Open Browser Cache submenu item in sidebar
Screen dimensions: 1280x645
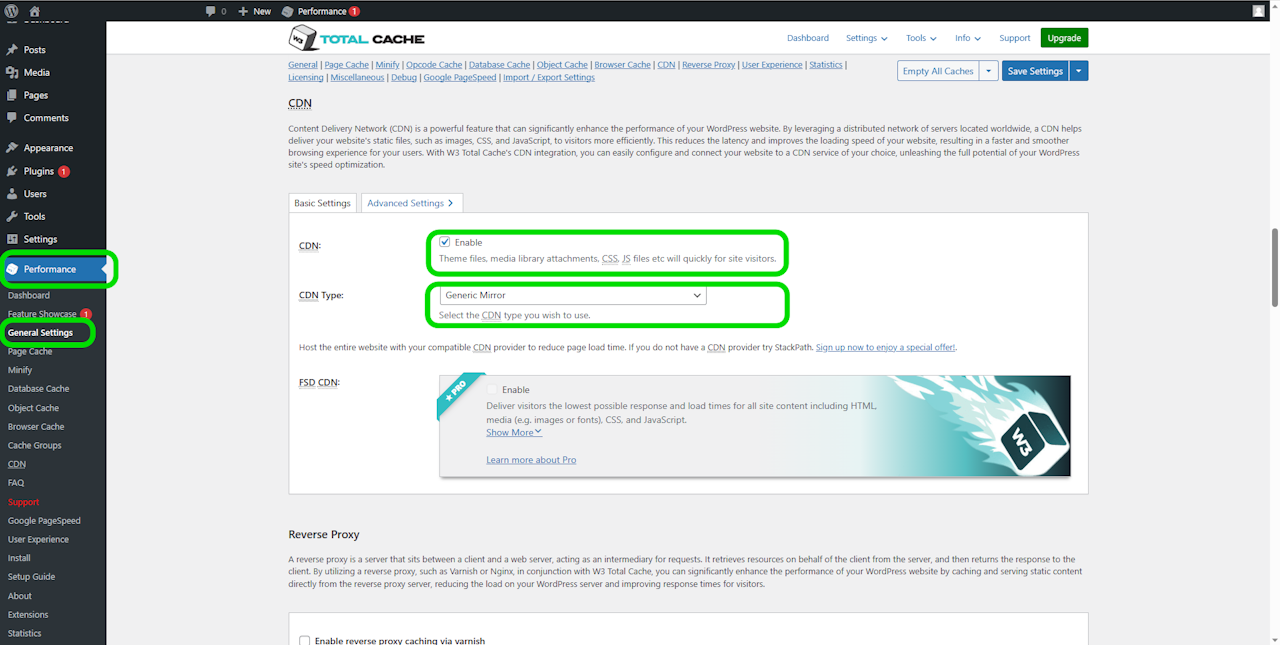[x=36, y=427]
